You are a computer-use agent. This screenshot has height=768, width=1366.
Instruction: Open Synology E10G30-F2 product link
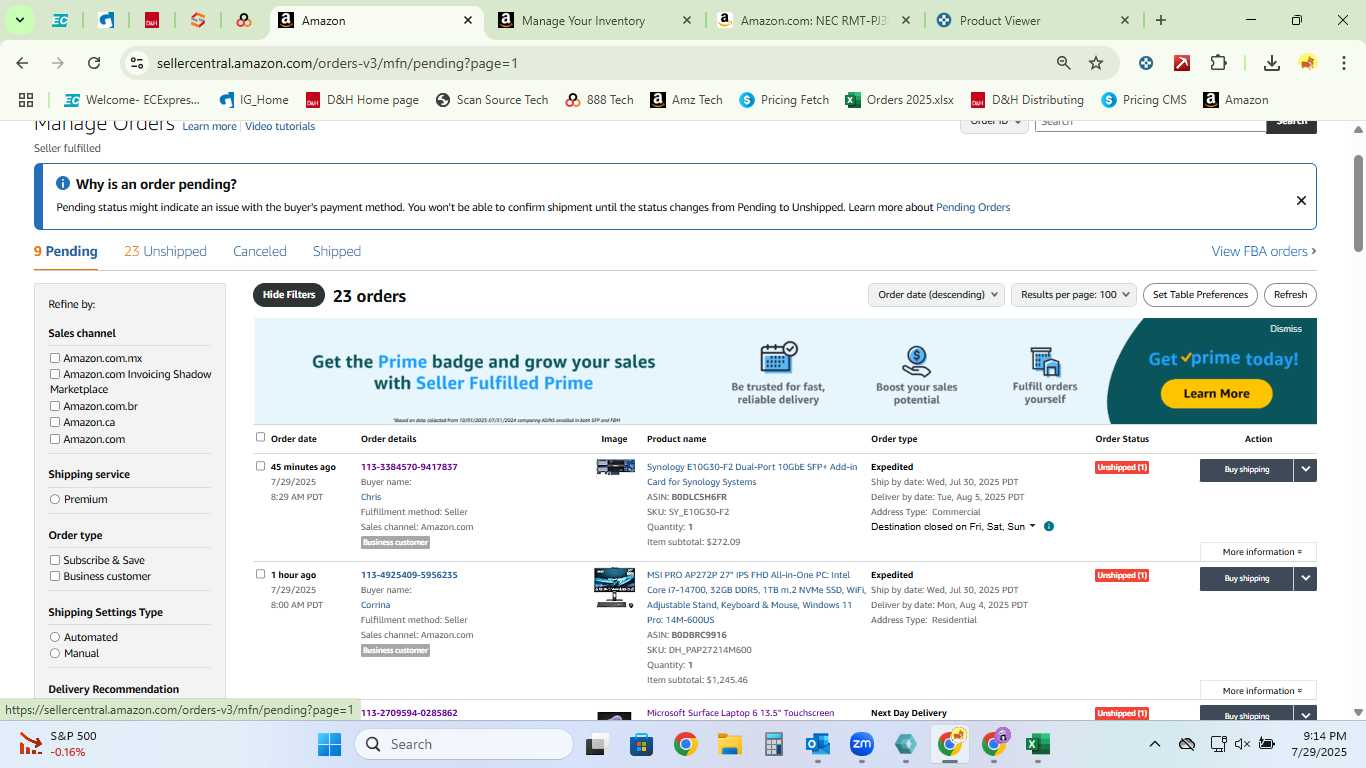pos(752,474)
